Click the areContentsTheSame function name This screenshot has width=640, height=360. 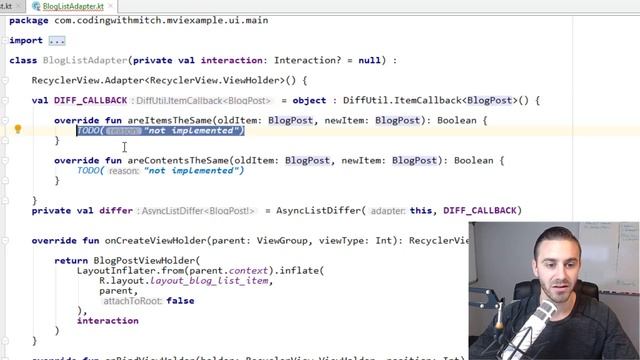178,160
